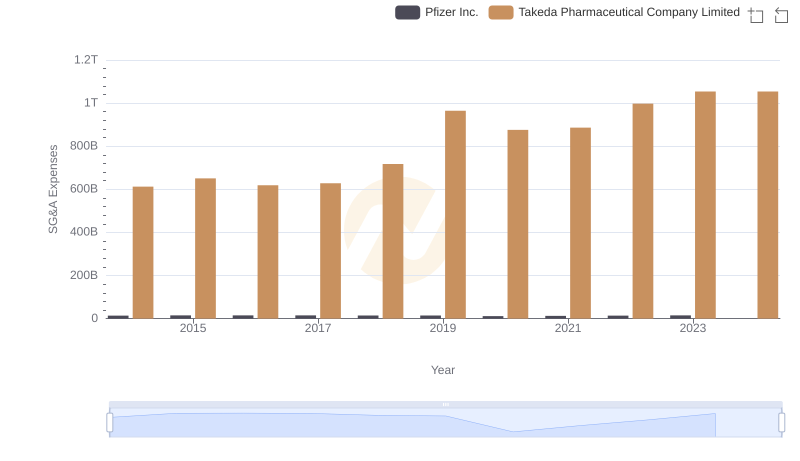The height and width of the screenshot is (461, 800).
Task: Click the left handle of the range slider
Action: (110, 423)
